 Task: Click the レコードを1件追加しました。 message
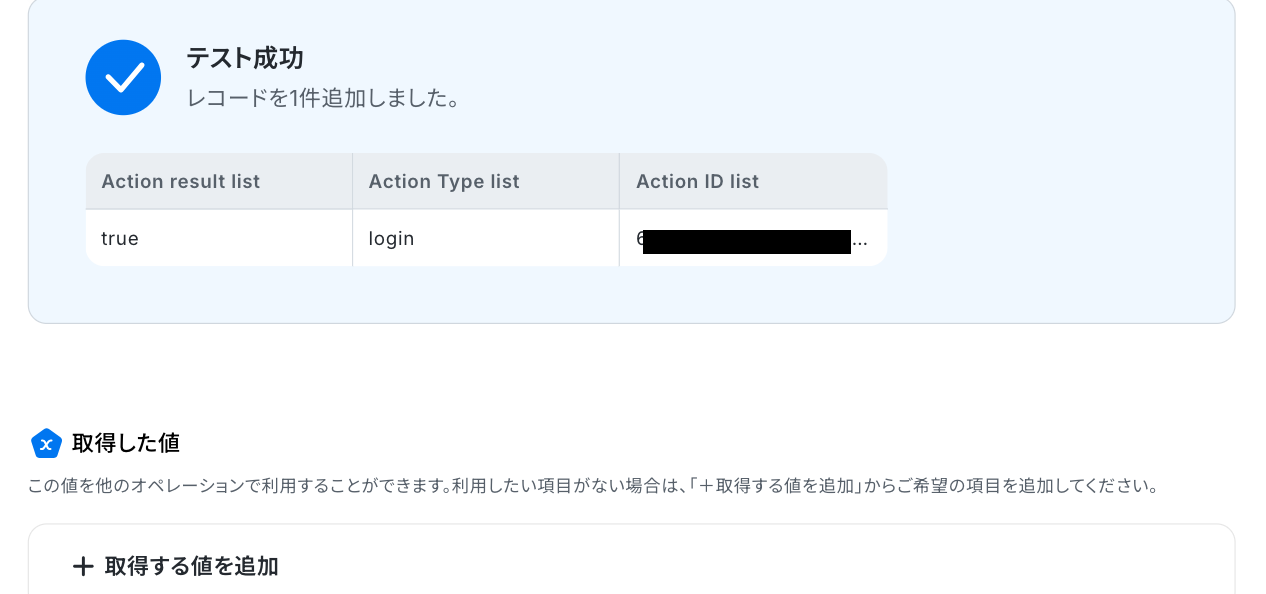tap(323, 99)
